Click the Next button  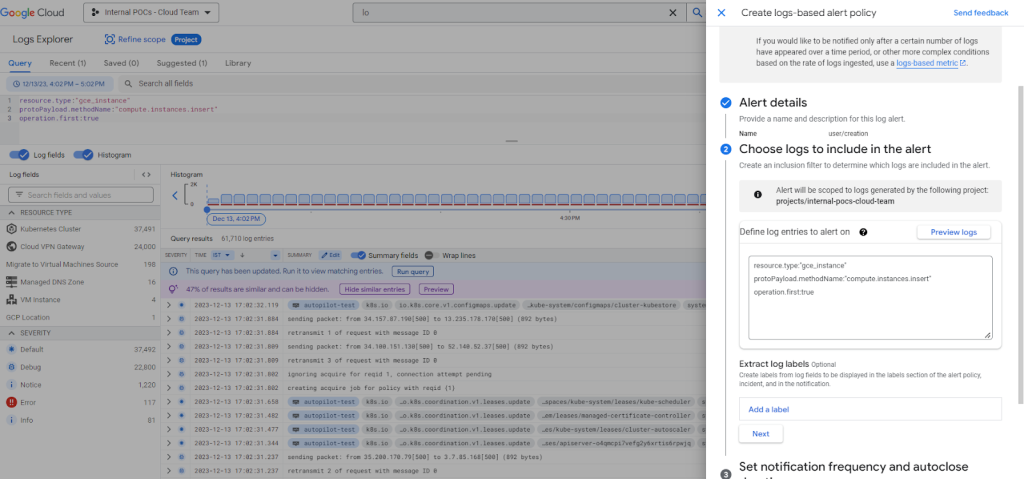761,433
